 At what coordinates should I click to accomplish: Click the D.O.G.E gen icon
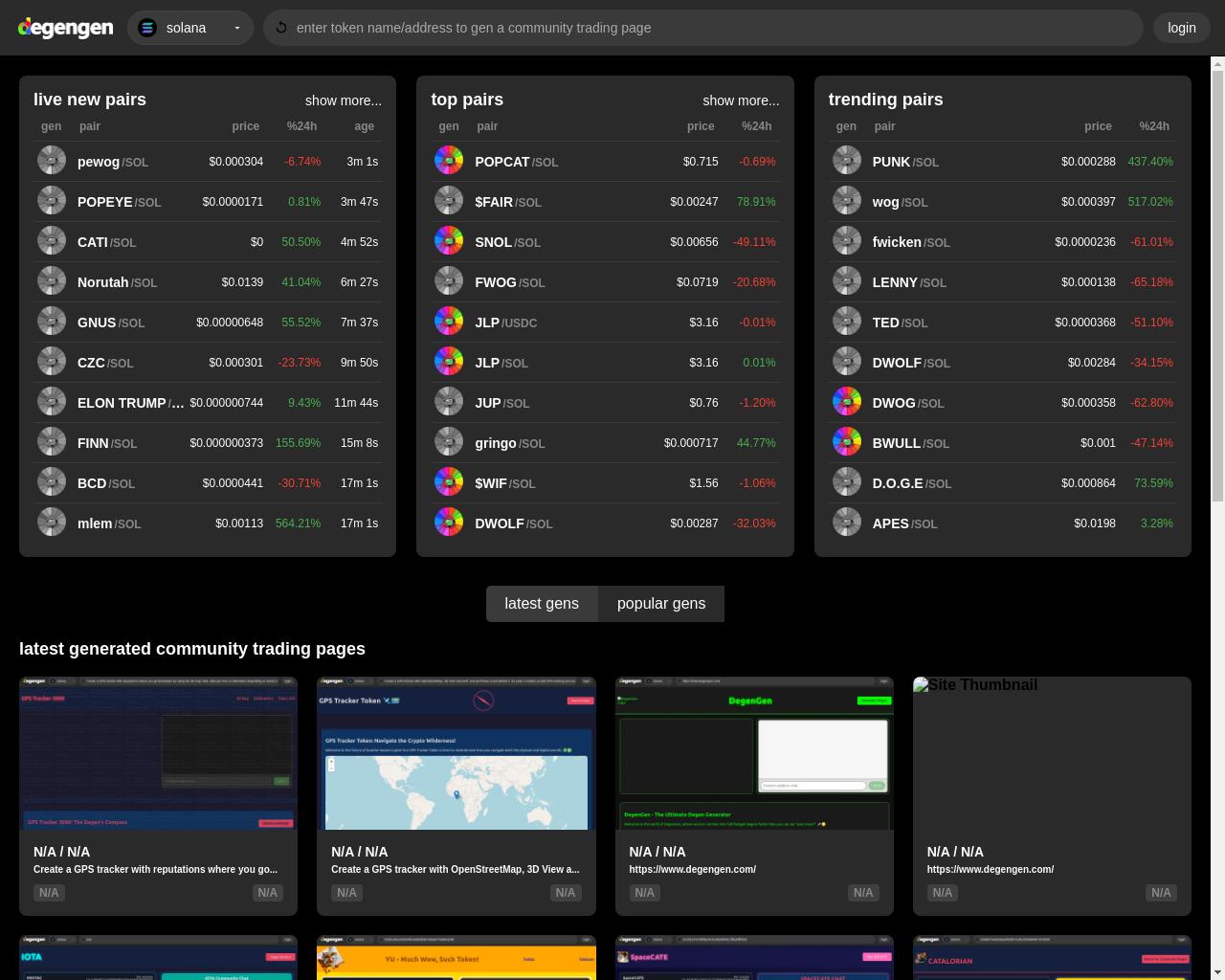tap(847, 481)
